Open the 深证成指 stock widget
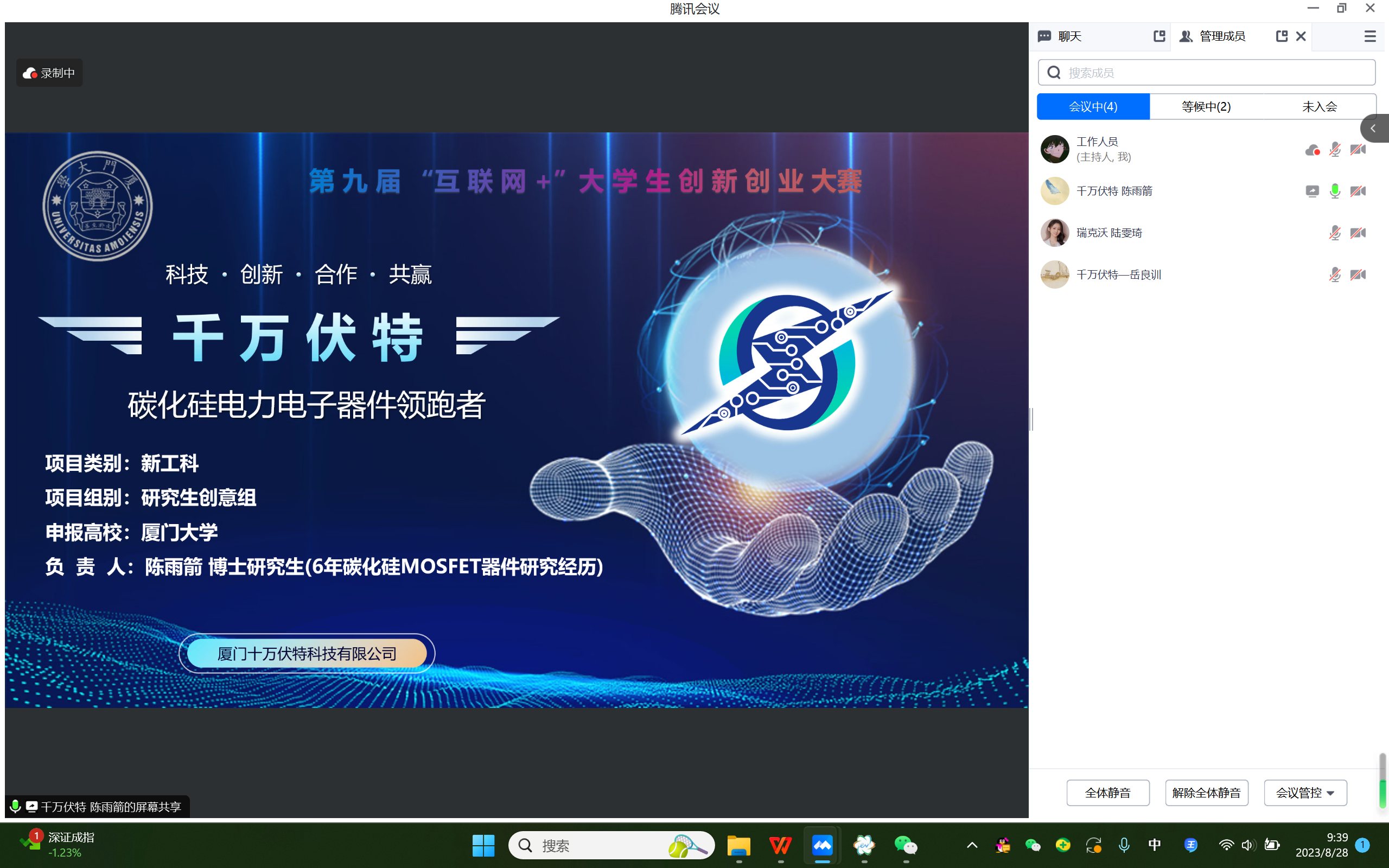1389x868 pixels. tap(58, 845)
